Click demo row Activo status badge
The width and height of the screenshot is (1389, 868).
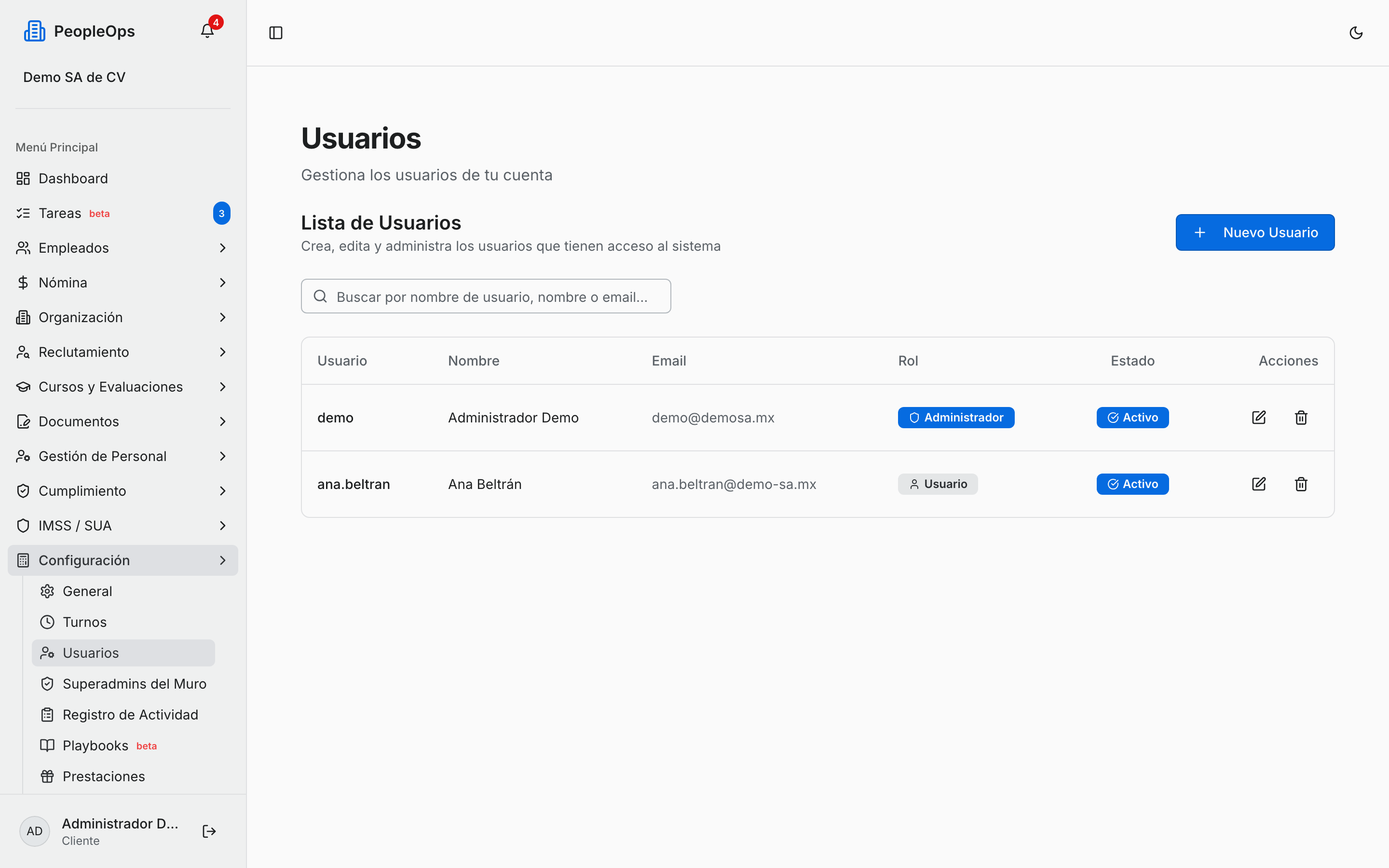pyautogui.click(x=1132, y=417)
